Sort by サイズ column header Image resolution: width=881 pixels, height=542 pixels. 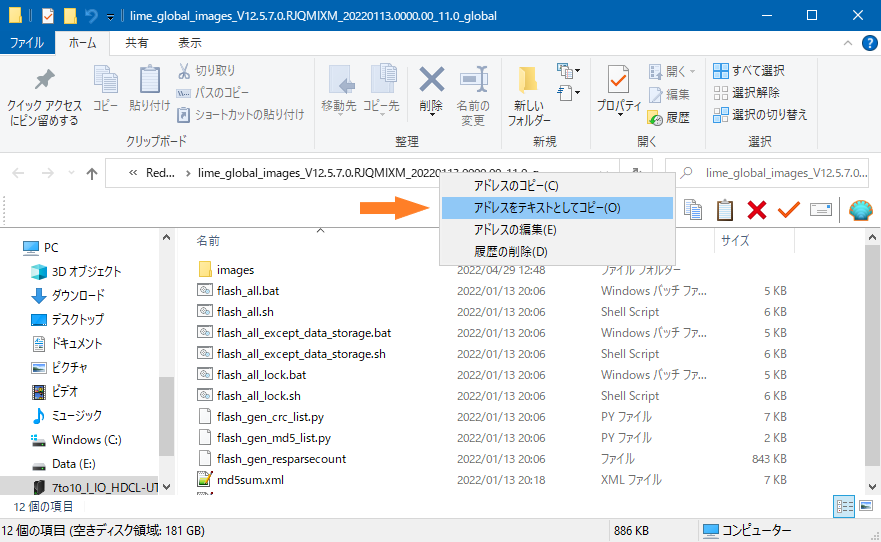tap(735, 241)
